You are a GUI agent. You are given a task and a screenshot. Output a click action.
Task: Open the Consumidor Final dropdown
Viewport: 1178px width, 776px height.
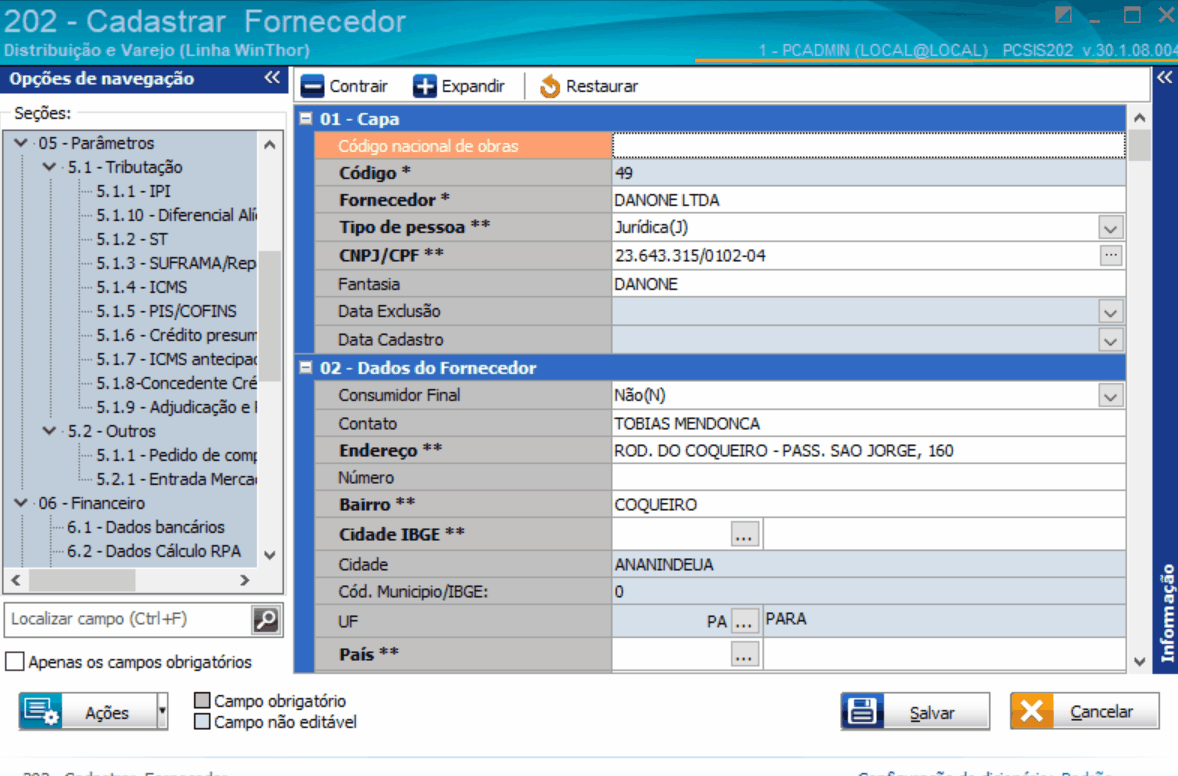pos(1110,396)
